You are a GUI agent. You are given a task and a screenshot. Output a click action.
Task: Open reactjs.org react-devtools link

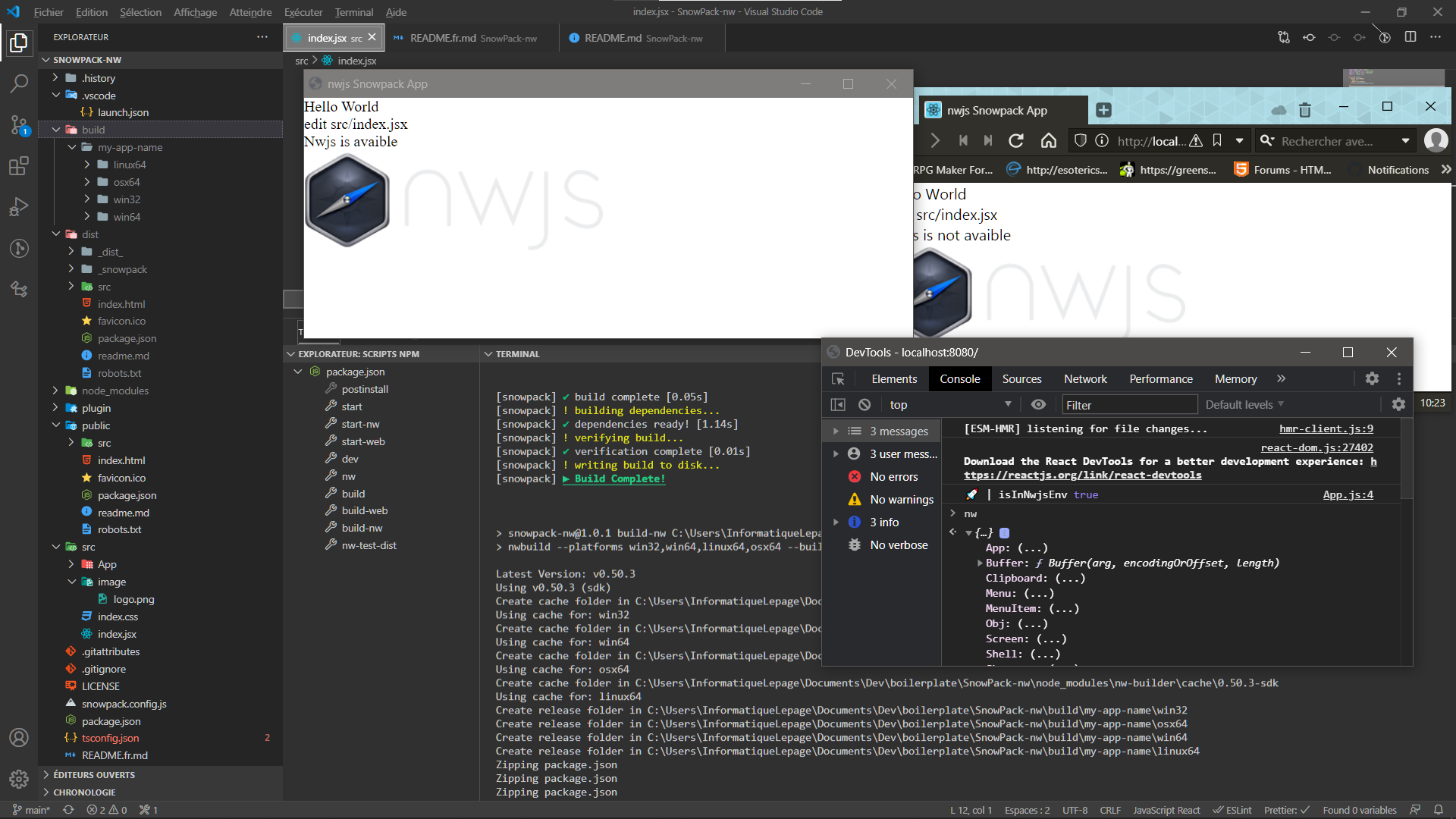[1082, 475]
